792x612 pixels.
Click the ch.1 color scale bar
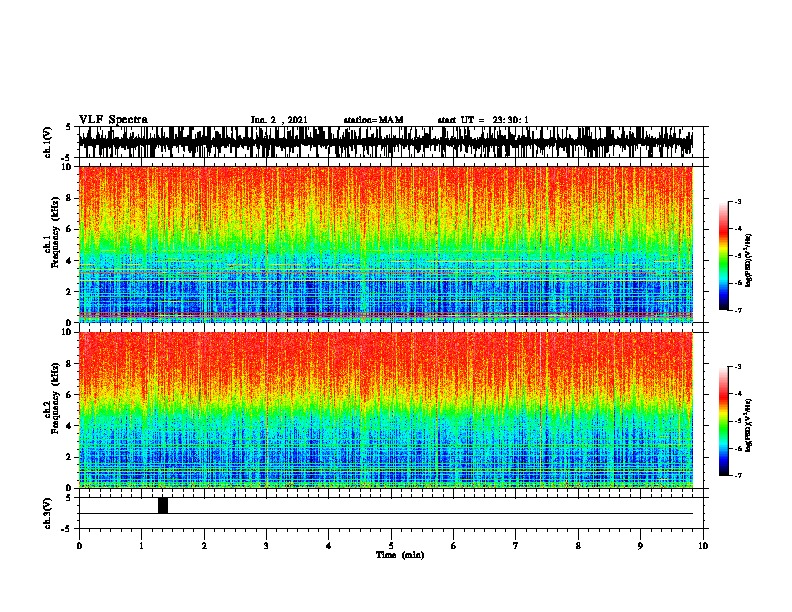pos(724,256)
